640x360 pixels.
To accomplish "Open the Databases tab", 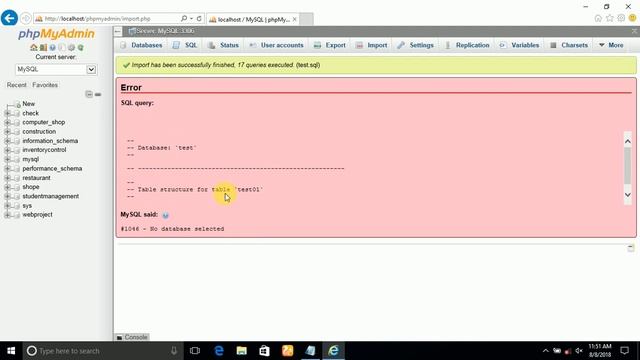I will [x=141, y=45].
